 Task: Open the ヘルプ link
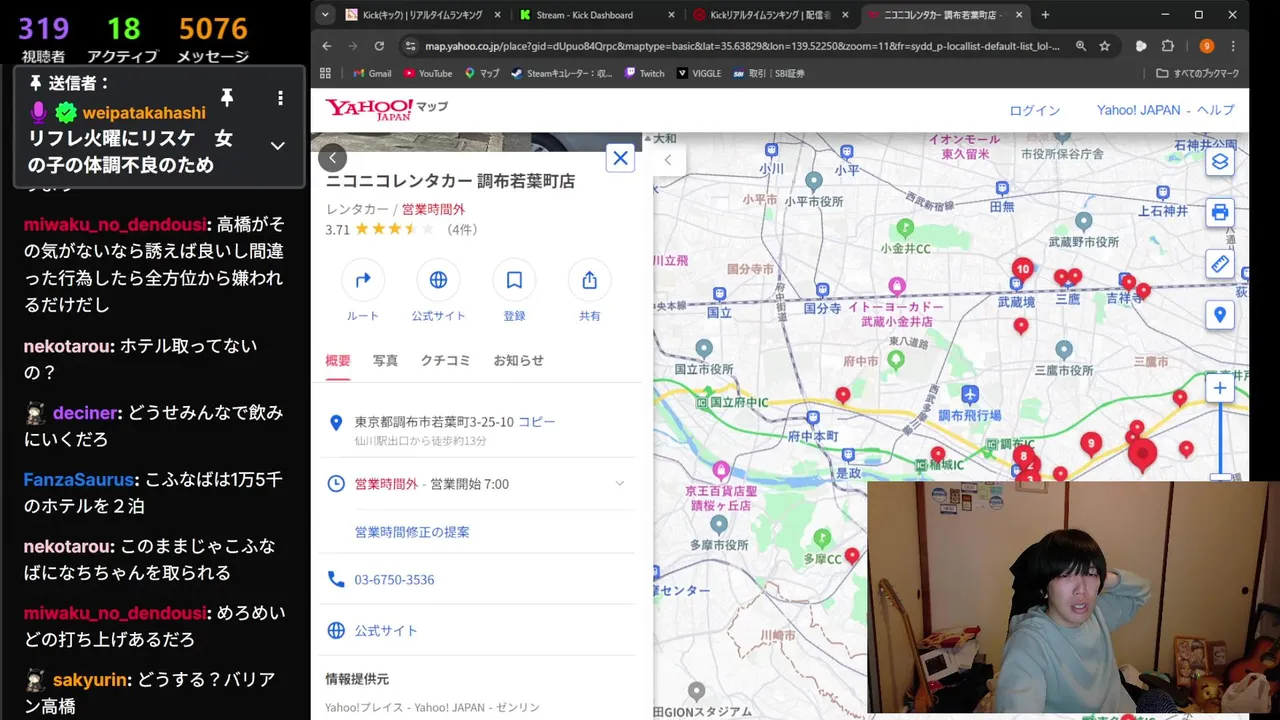(x=1215, y=110)
